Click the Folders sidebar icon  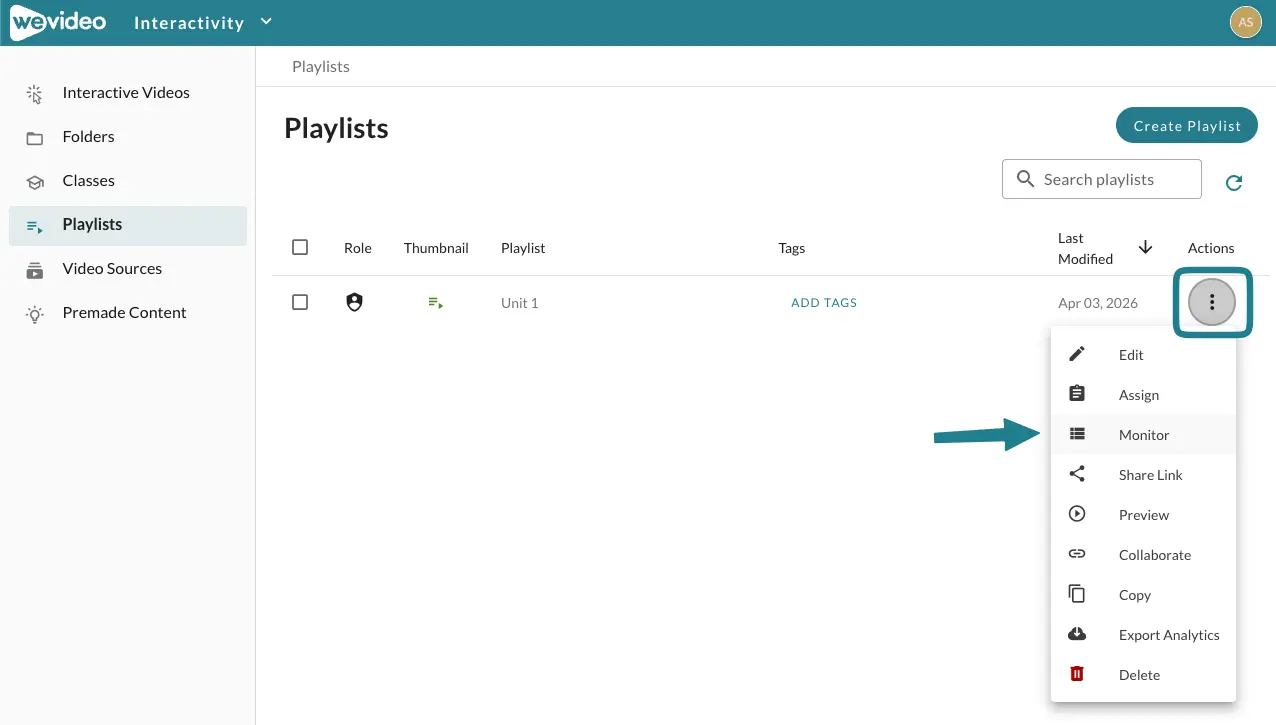tap(35, 137)
